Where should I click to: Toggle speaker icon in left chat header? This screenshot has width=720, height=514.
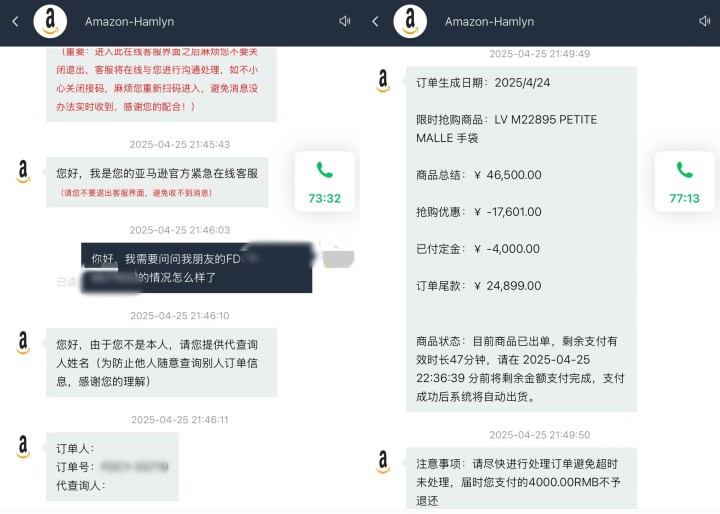point(345,21)
